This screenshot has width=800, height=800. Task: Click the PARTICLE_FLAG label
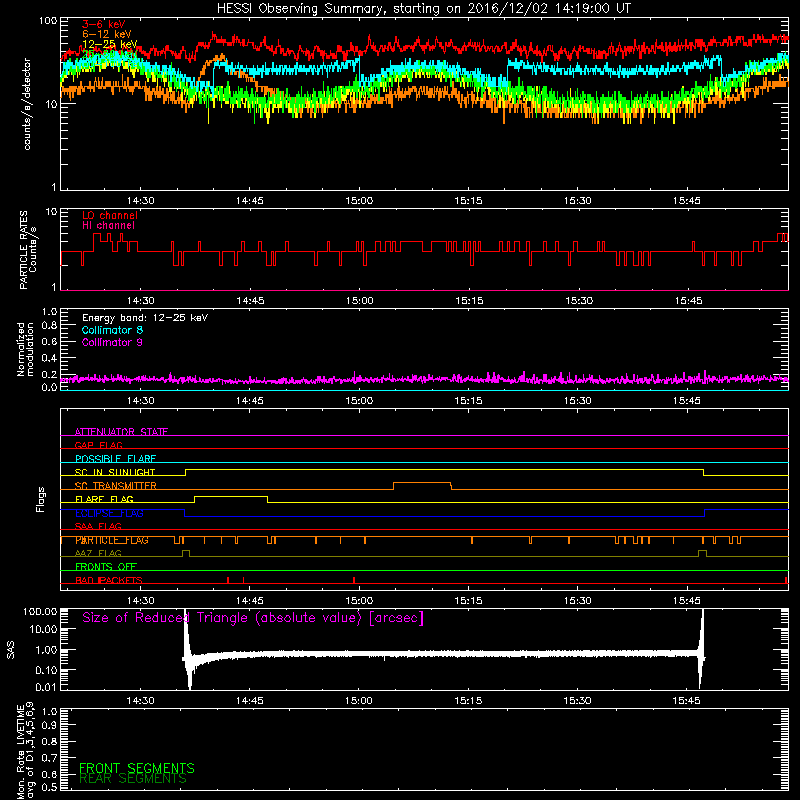pos(112,540)
